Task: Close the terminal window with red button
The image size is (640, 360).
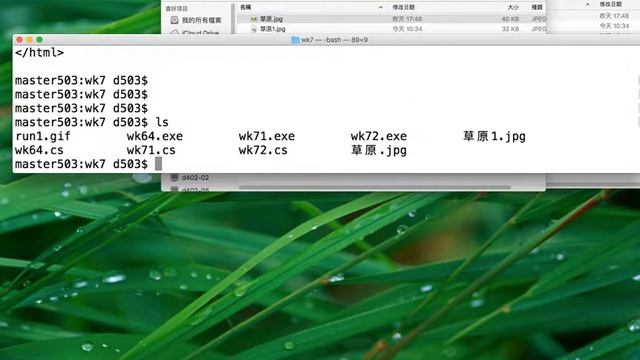Action: point(20,40)
